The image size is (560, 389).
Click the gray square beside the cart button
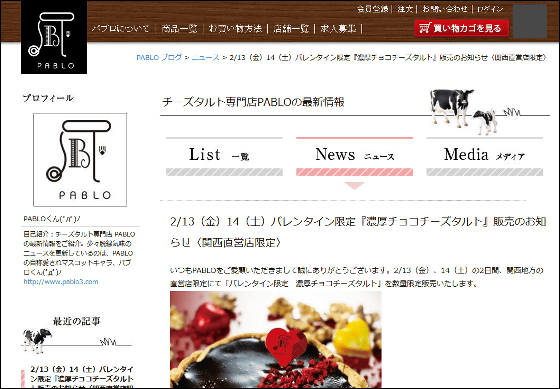pos(530,21)
